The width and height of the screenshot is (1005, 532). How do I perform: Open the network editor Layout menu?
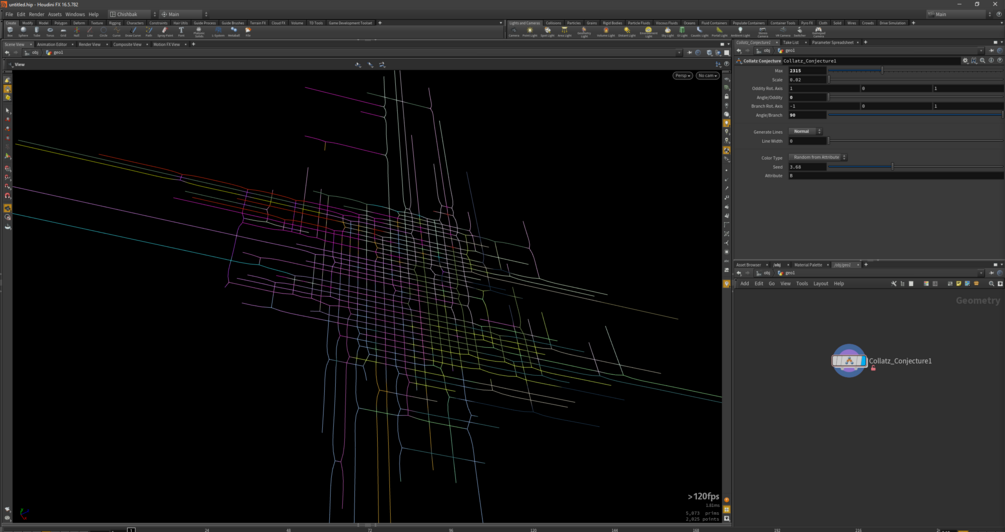click(x=820, y=284)
